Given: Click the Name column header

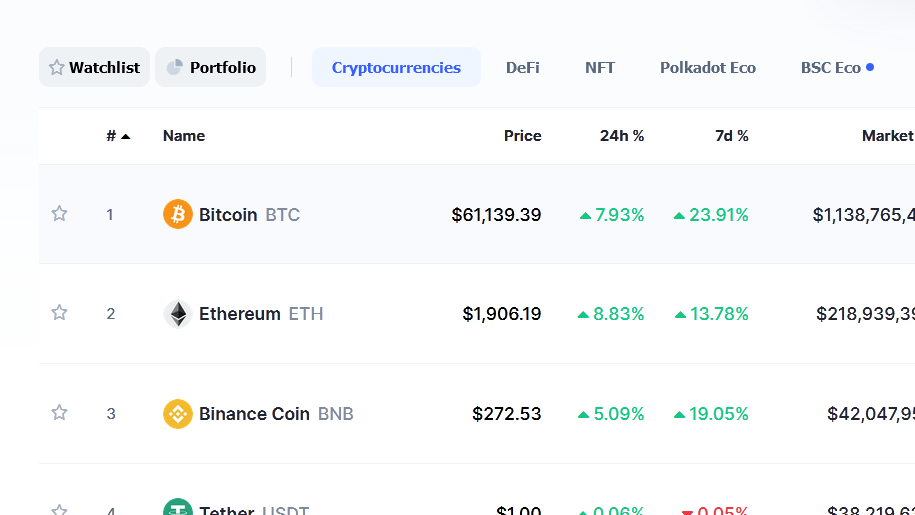Looking at the screenshot, I should [x=184, y=136].
